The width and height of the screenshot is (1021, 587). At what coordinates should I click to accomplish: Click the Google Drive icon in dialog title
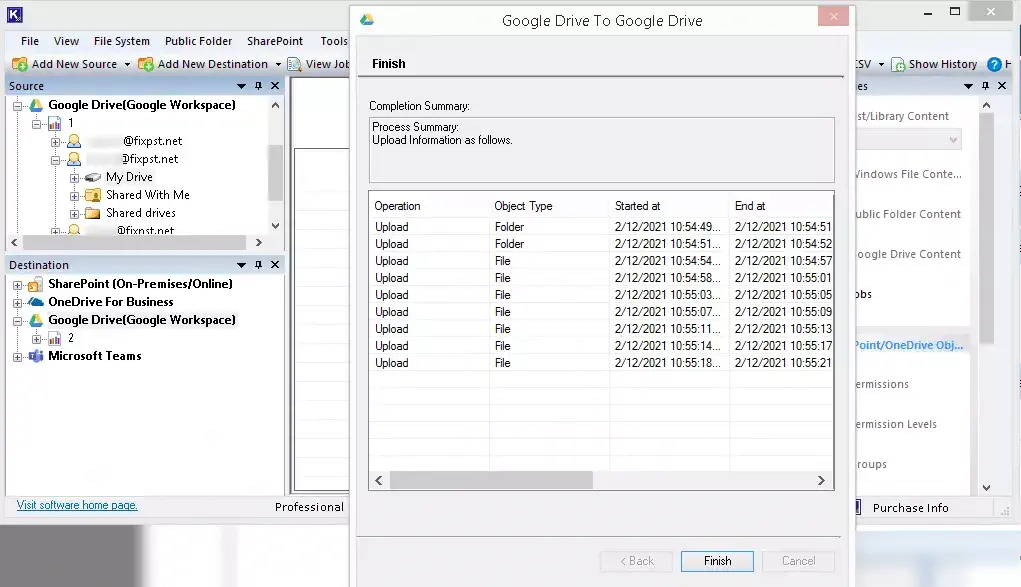pos(367,20)
